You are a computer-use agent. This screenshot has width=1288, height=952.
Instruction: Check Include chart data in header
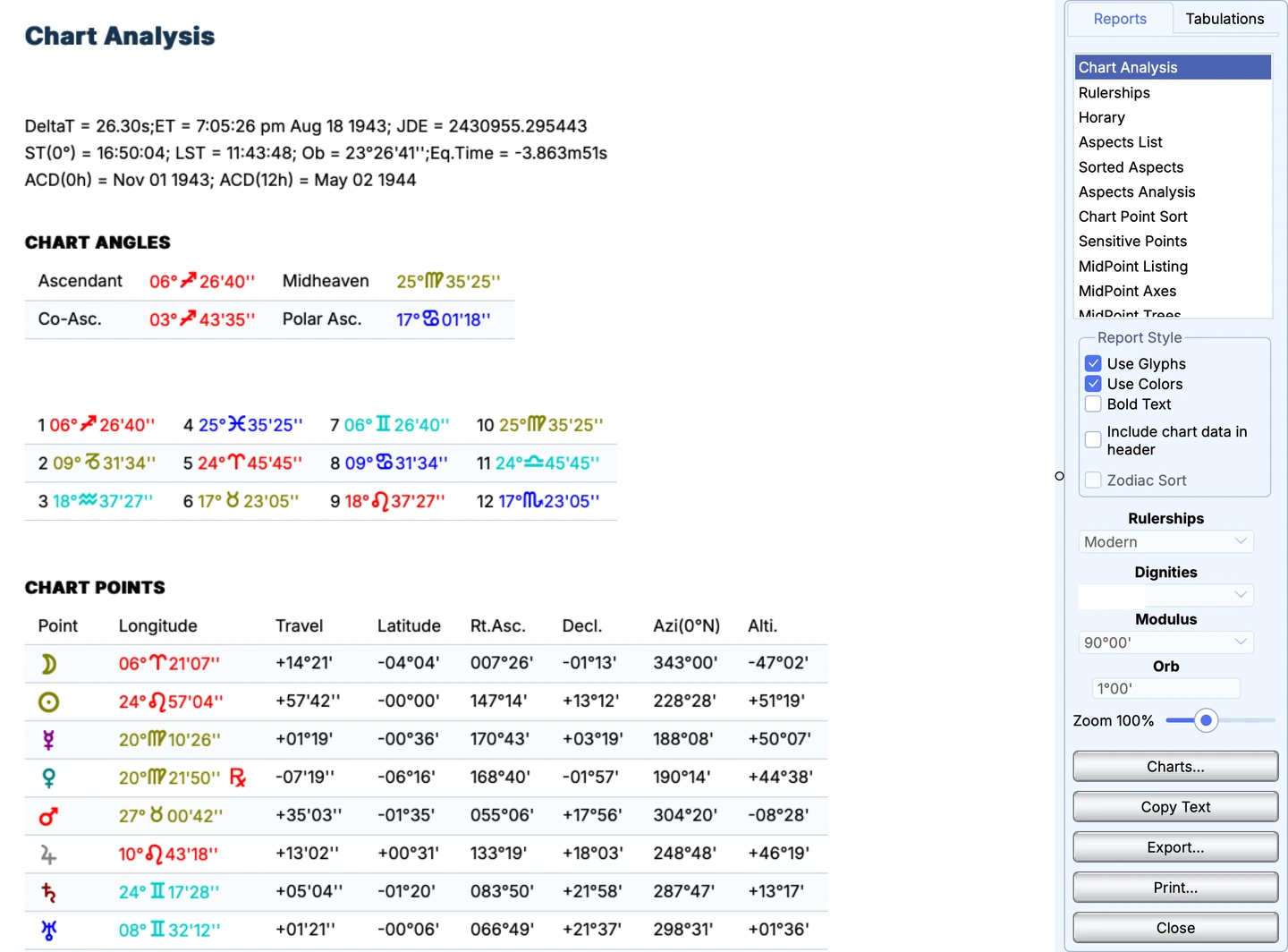1093,439
